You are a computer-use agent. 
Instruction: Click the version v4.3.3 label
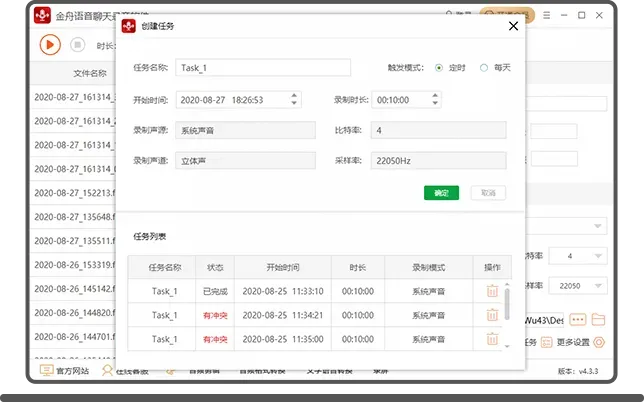[x=578, y=371]
